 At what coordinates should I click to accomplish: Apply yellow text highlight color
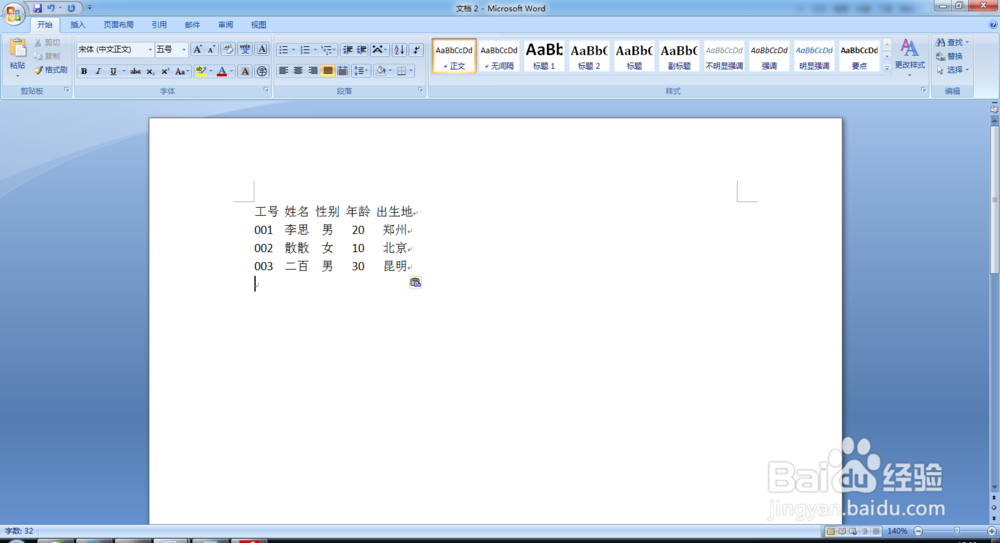[x=201, y=71]
